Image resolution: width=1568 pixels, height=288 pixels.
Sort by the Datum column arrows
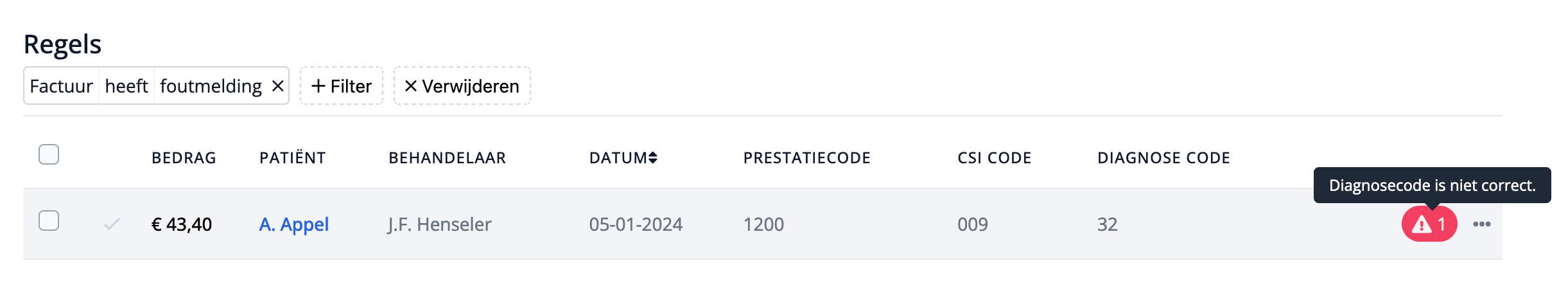(x=652, y=158)
